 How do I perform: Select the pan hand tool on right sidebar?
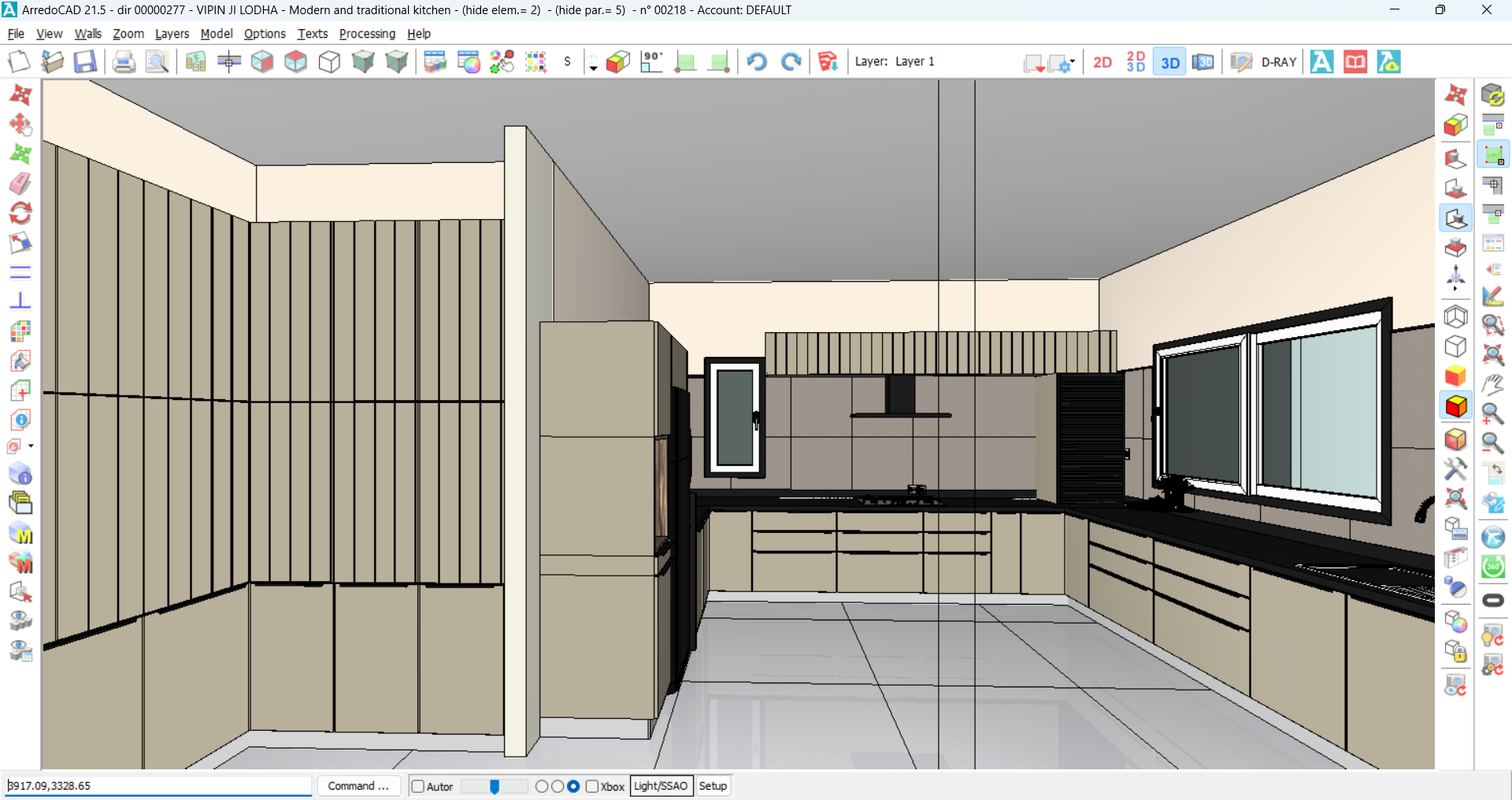[1494, 385]
